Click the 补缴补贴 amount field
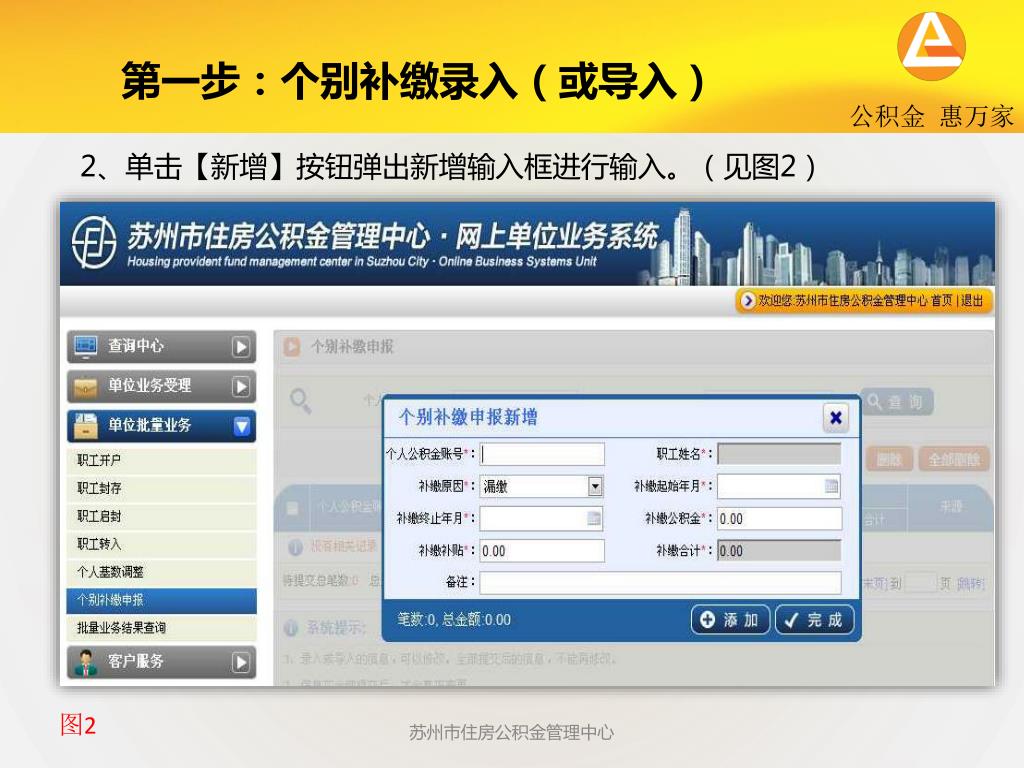Screen dimensions: 1024x768 [542, 551]
